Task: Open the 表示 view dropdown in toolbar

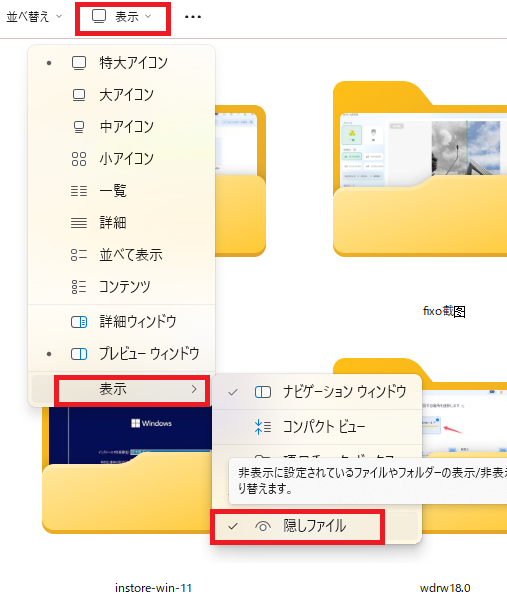Action: [123, 17]
